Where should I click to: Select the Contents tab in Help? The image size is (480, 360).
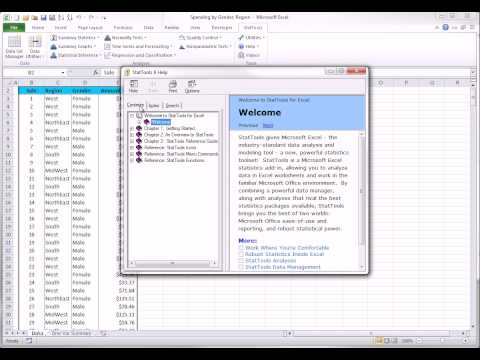click(x=135, y=105)
